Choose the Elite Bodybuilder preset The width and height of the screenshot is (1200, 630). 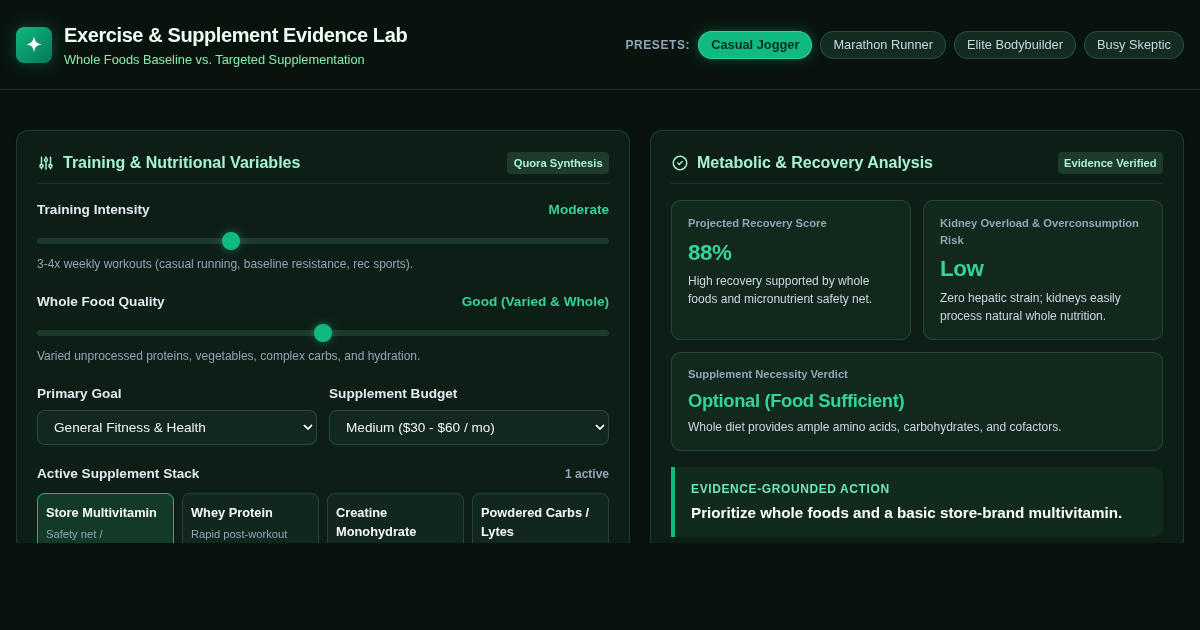(x=1015, y=45)
